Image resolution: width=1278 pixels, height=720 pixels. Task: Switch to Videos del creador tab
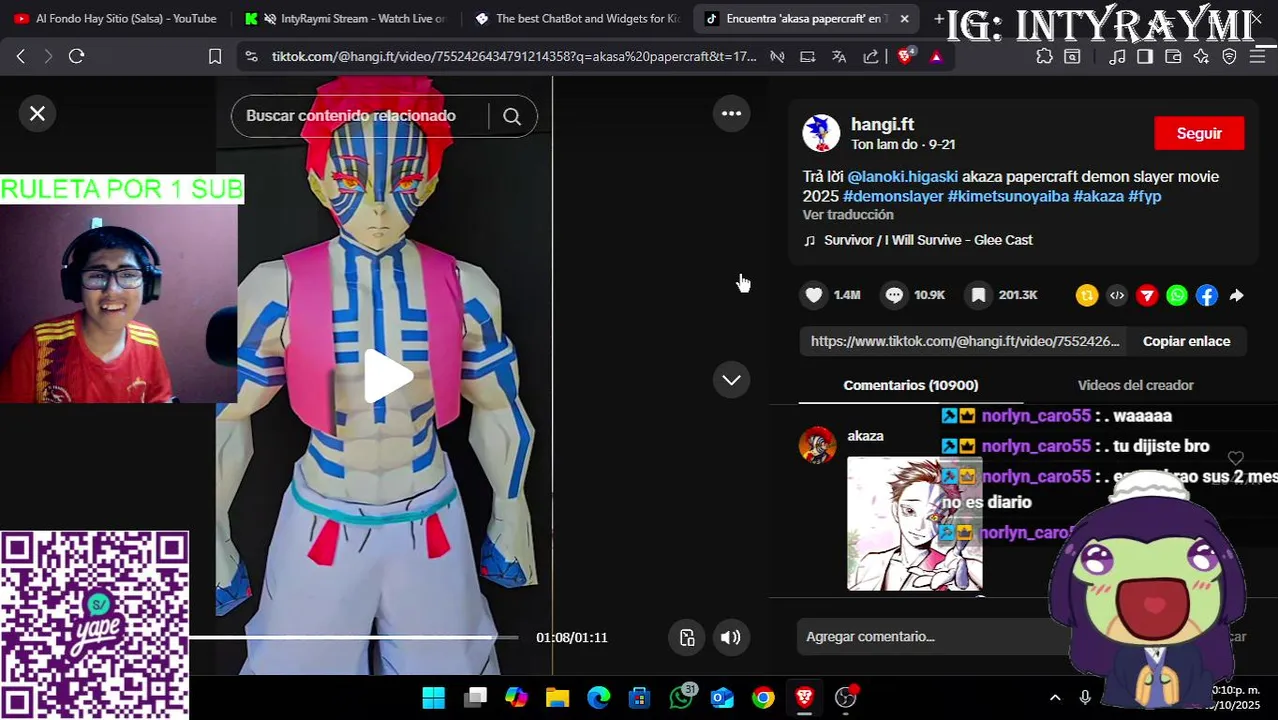[1135, 385]
